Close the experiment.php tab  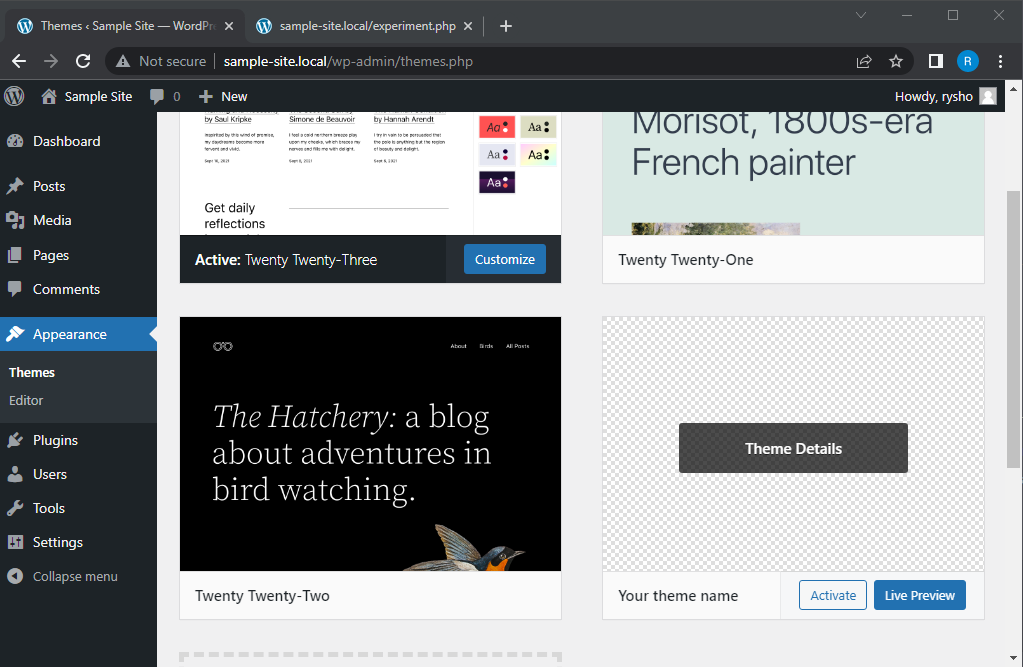(468, 26)
